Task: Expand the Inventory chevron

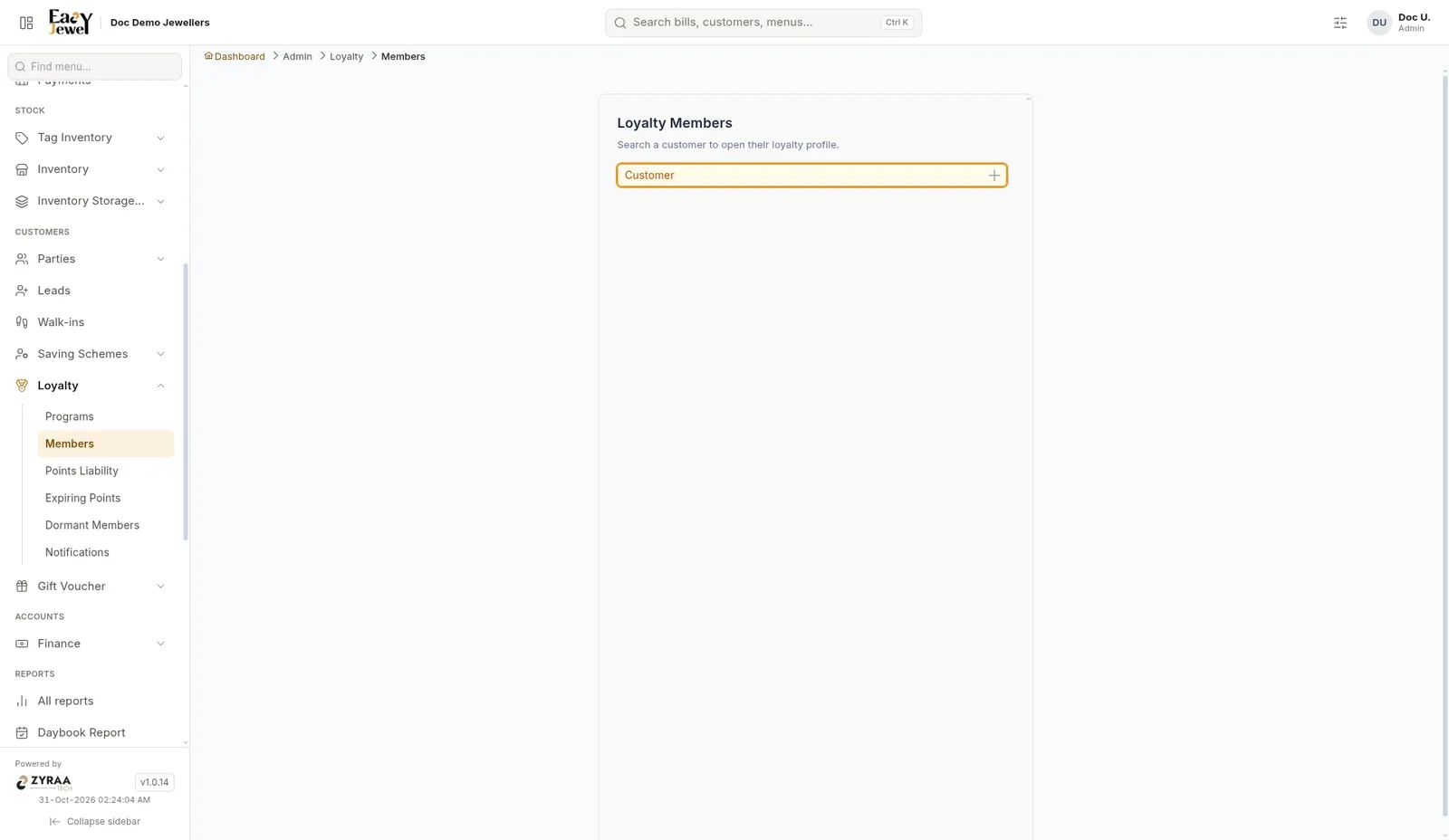Action: [160, 169]
